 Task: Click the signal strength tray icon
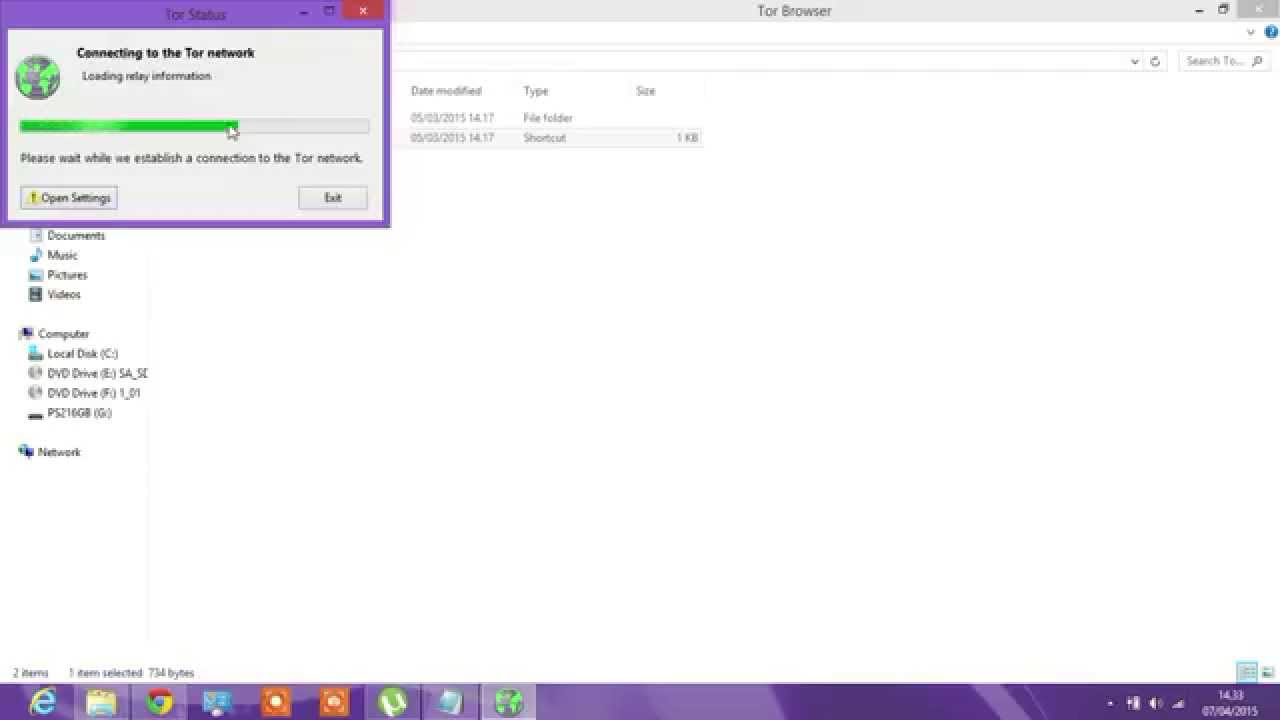pyautogui.click(x=1178, y=703)
